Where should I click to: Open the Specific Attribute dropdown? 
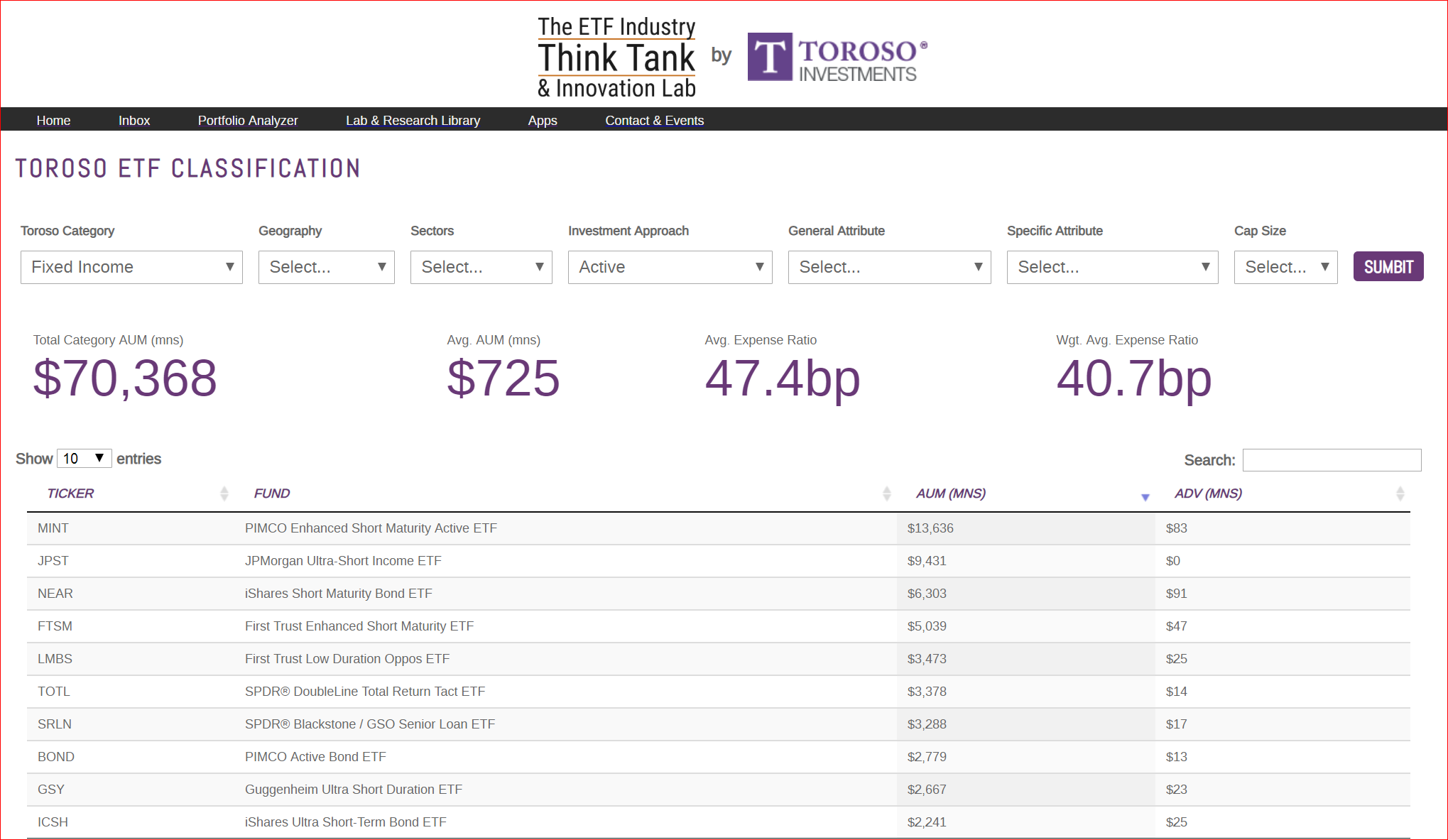pyautogui.click(x=1112, y=267)
